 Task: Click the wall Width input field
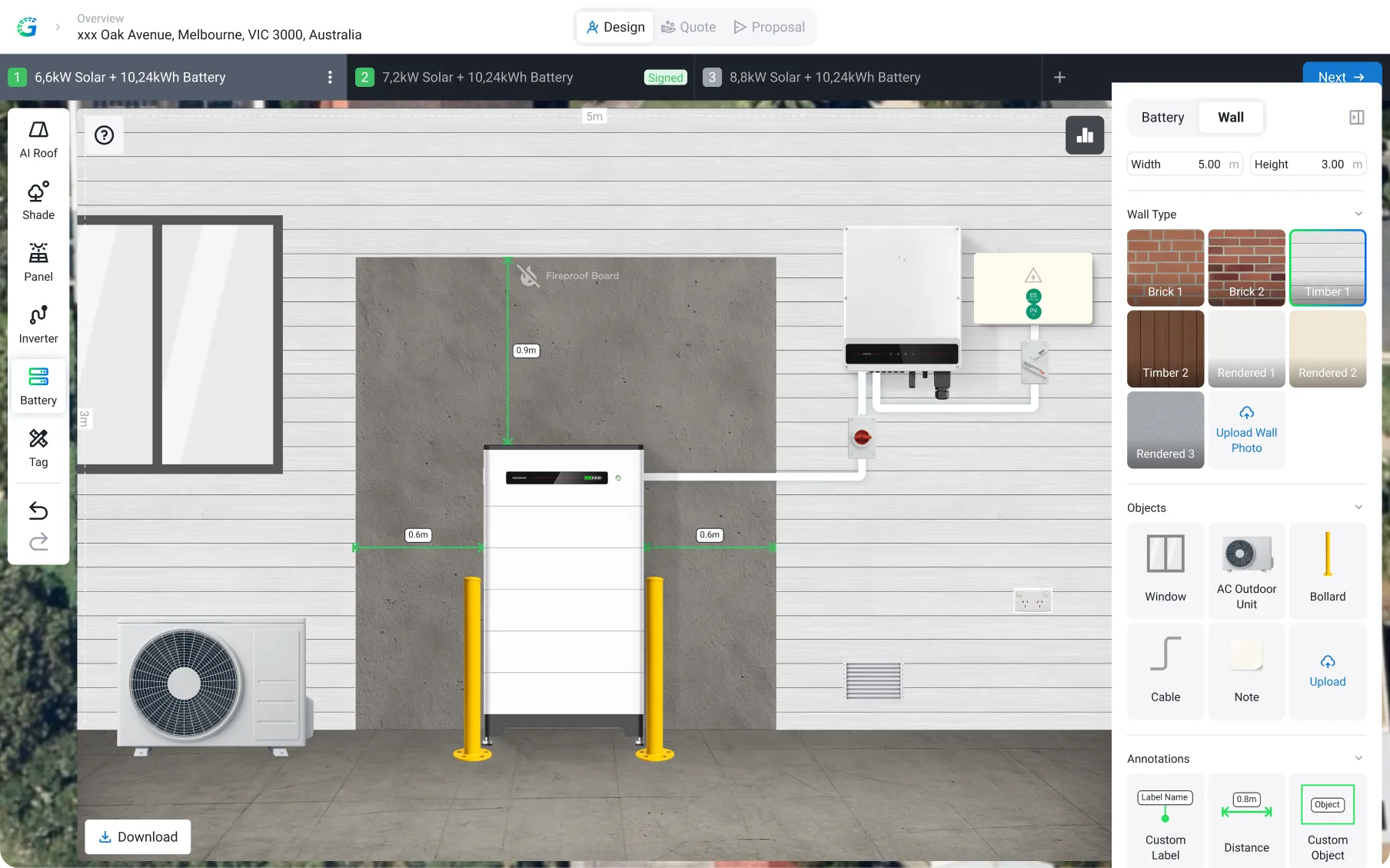point(1184,165)
